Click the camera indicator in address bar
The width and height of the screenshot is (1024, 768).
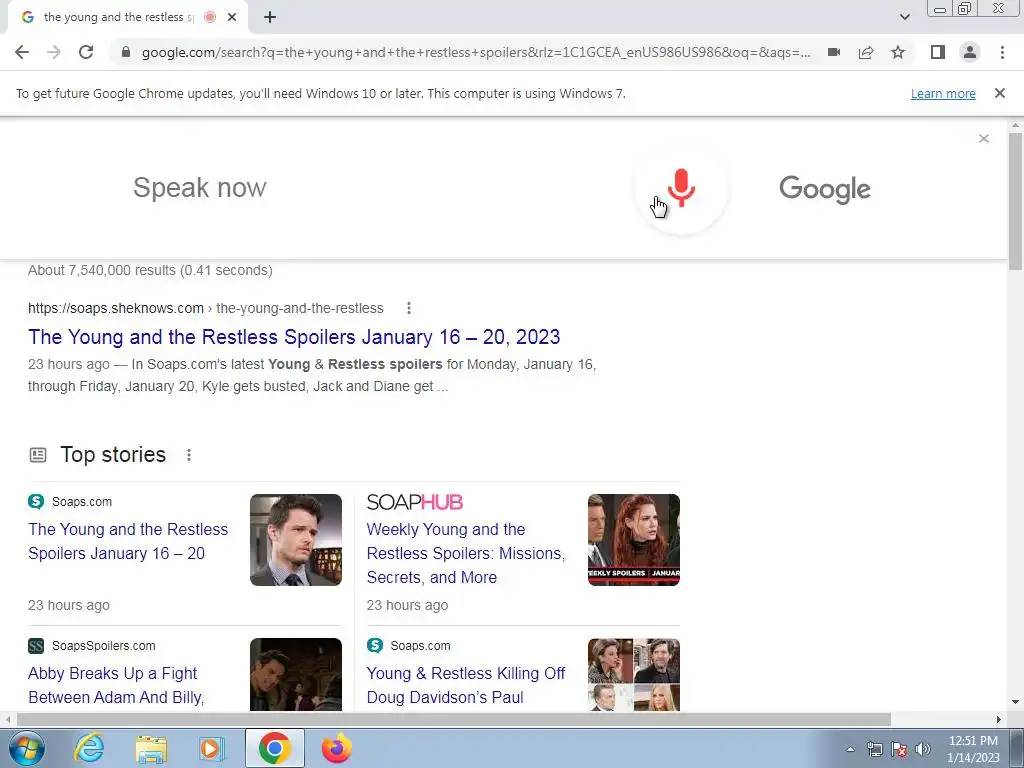click(834, 52)
